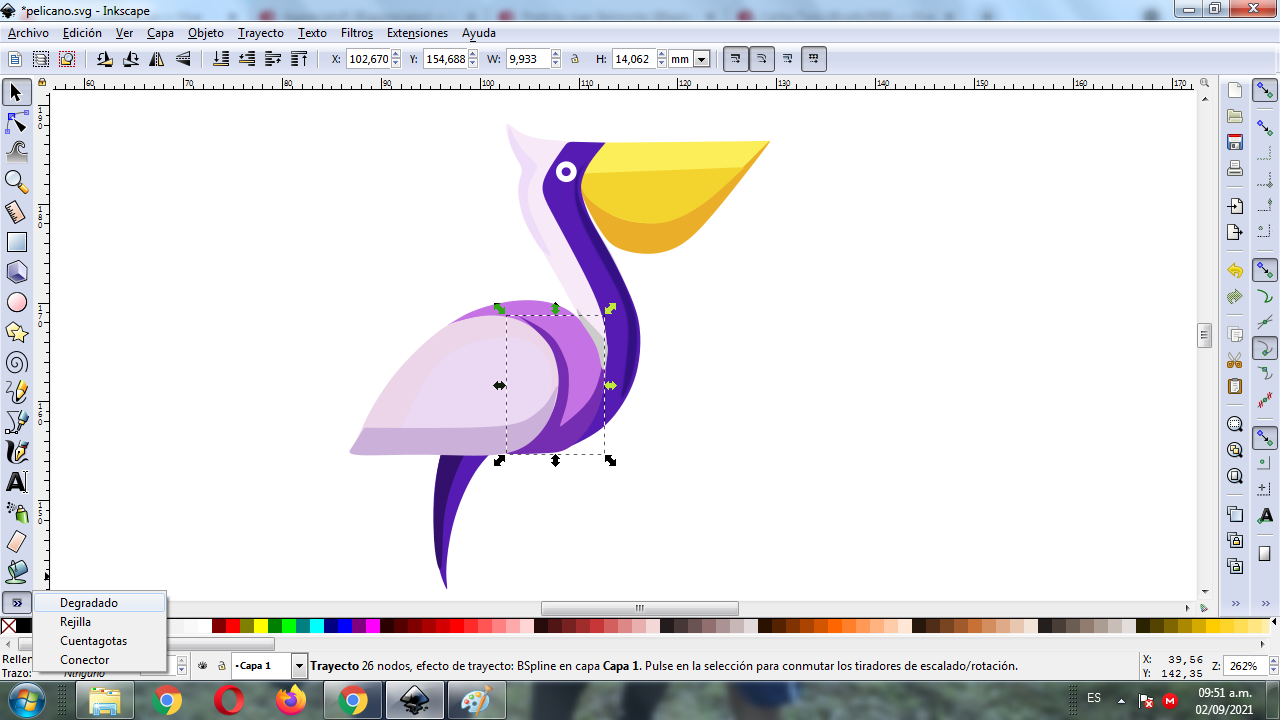The width and height of the screenshot is (1280, 720).
Task: Select the Paint bucket tool
Action: pos(16,572)
